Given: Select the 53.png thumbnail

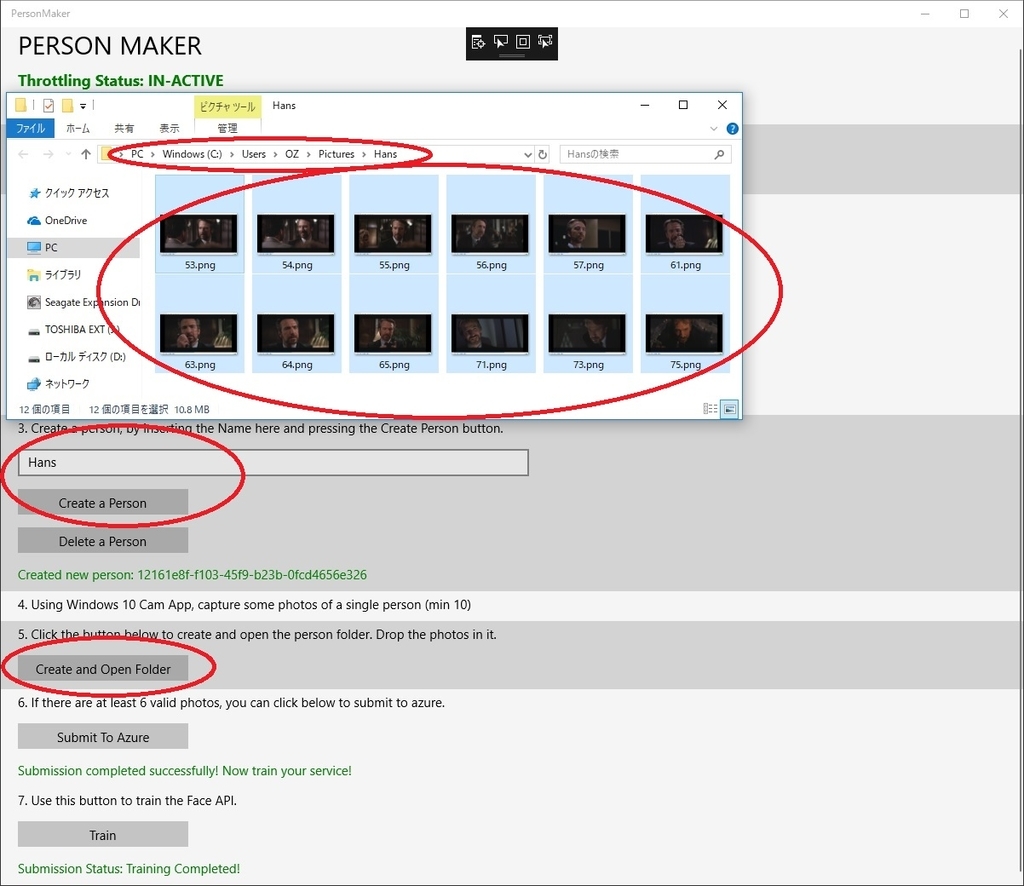Looking at the screenshot, I should [199, 224].
